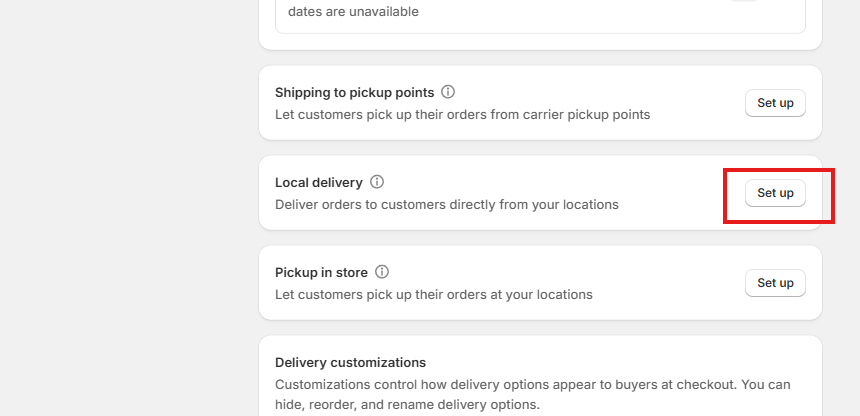Set up Local delivery

775,193
